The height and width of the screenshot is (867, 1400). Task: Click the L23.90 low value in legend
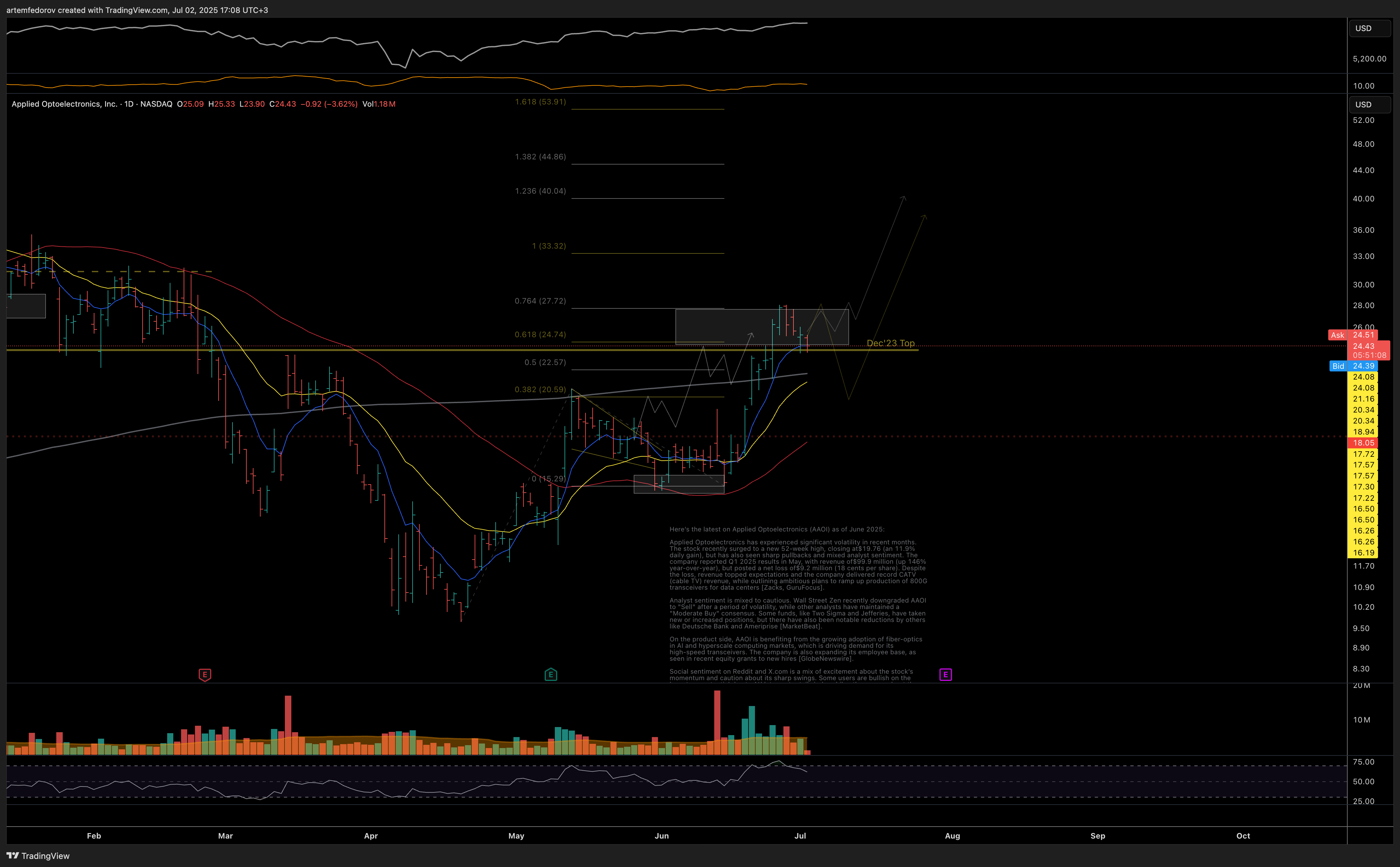[252, 104]
